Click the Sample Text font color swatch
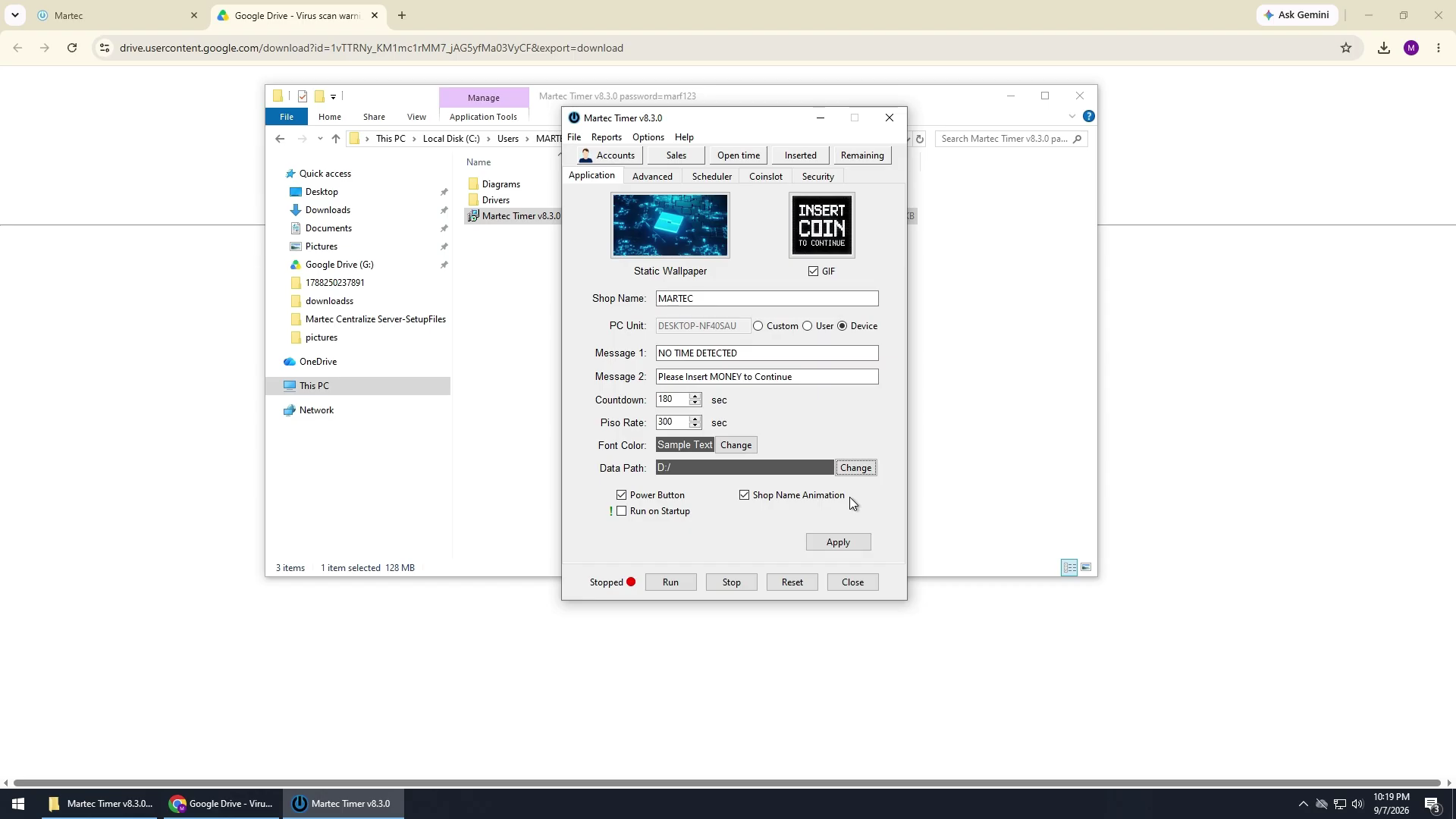This screenshot has height=819, width=1456. [x=685, y=445]
